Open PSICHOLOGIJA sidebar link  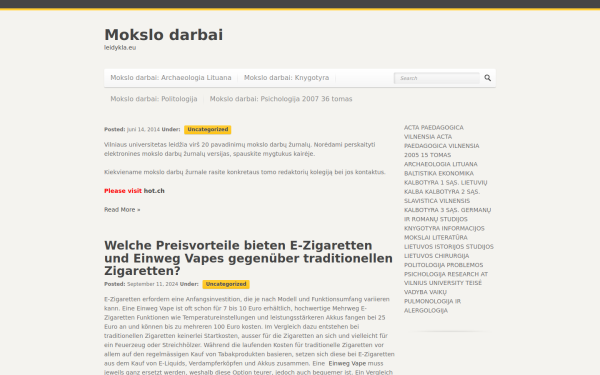click(x=425, y=274)
